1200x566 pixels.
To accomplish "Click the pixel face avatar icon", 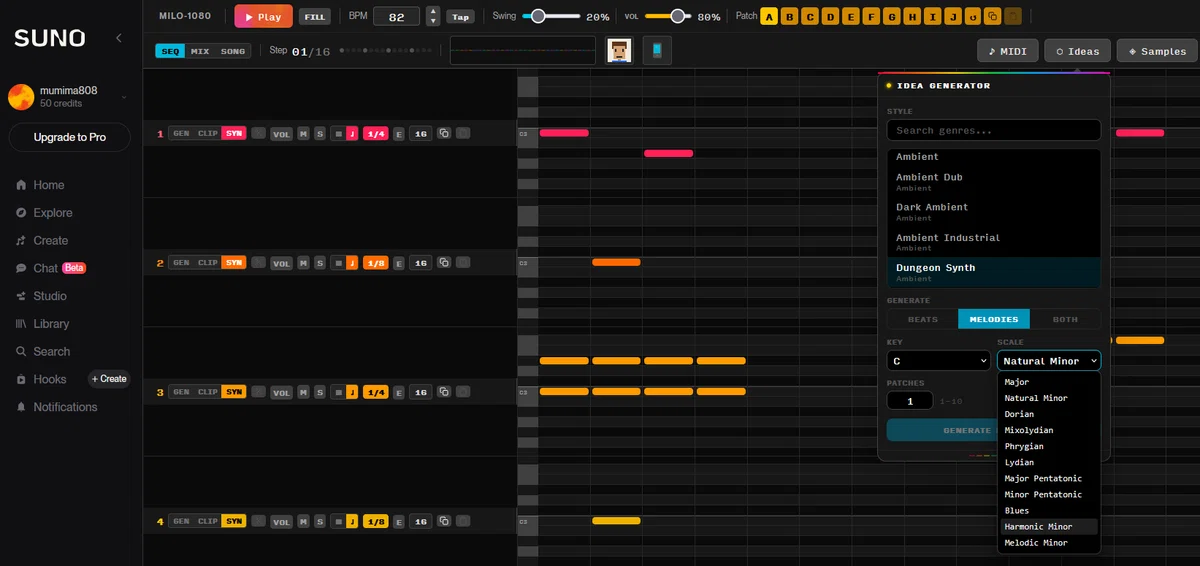I will pyautogui.click(x=620, y=51).
